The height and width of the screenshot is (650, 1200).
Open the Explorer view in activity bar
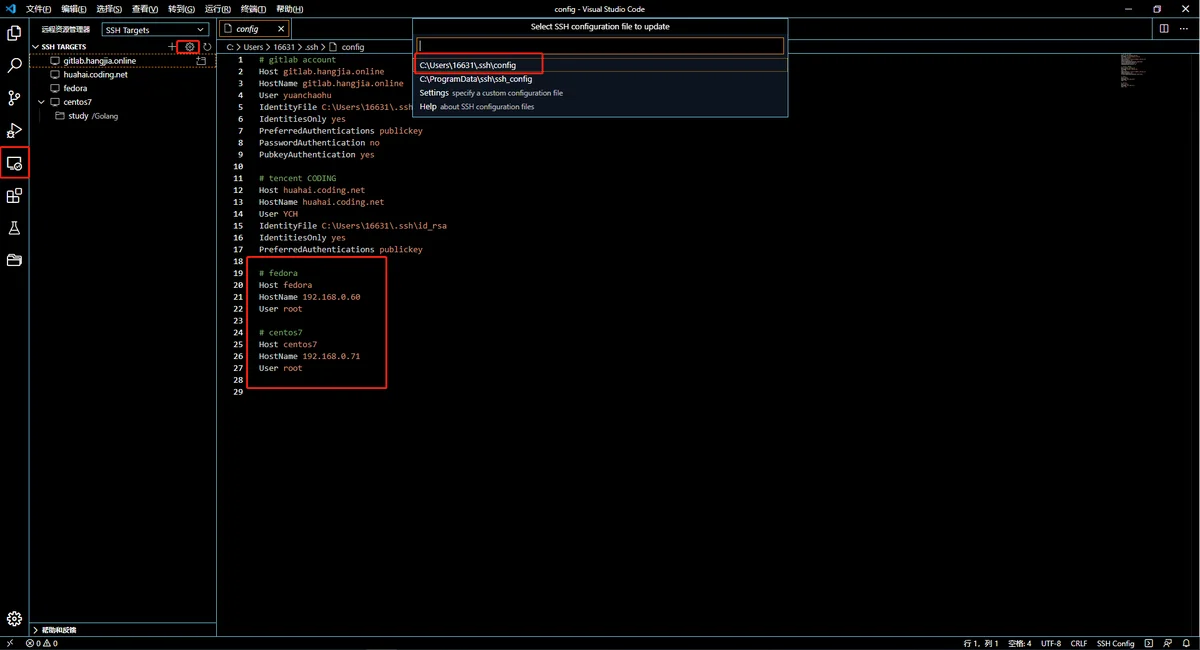point(14,33)
